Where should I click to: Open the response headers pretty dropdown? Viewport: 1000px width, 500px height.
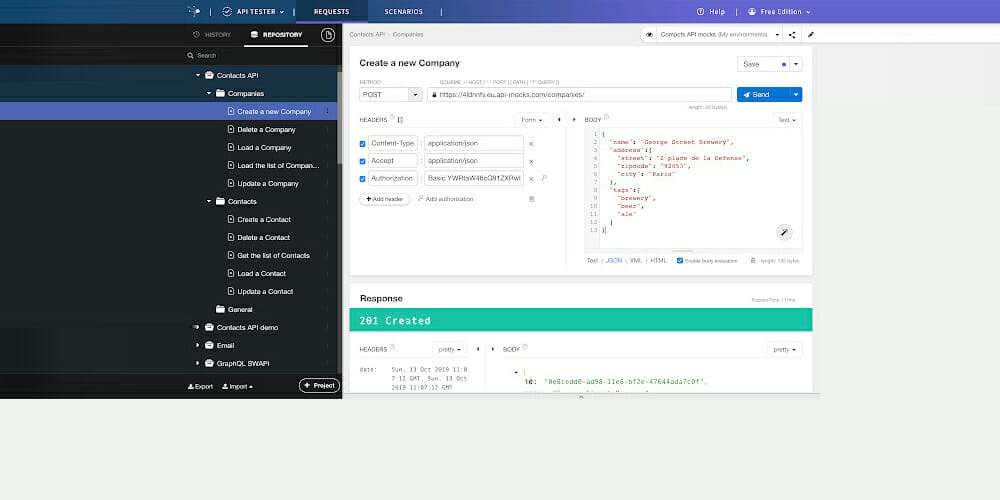pos(450,349)
